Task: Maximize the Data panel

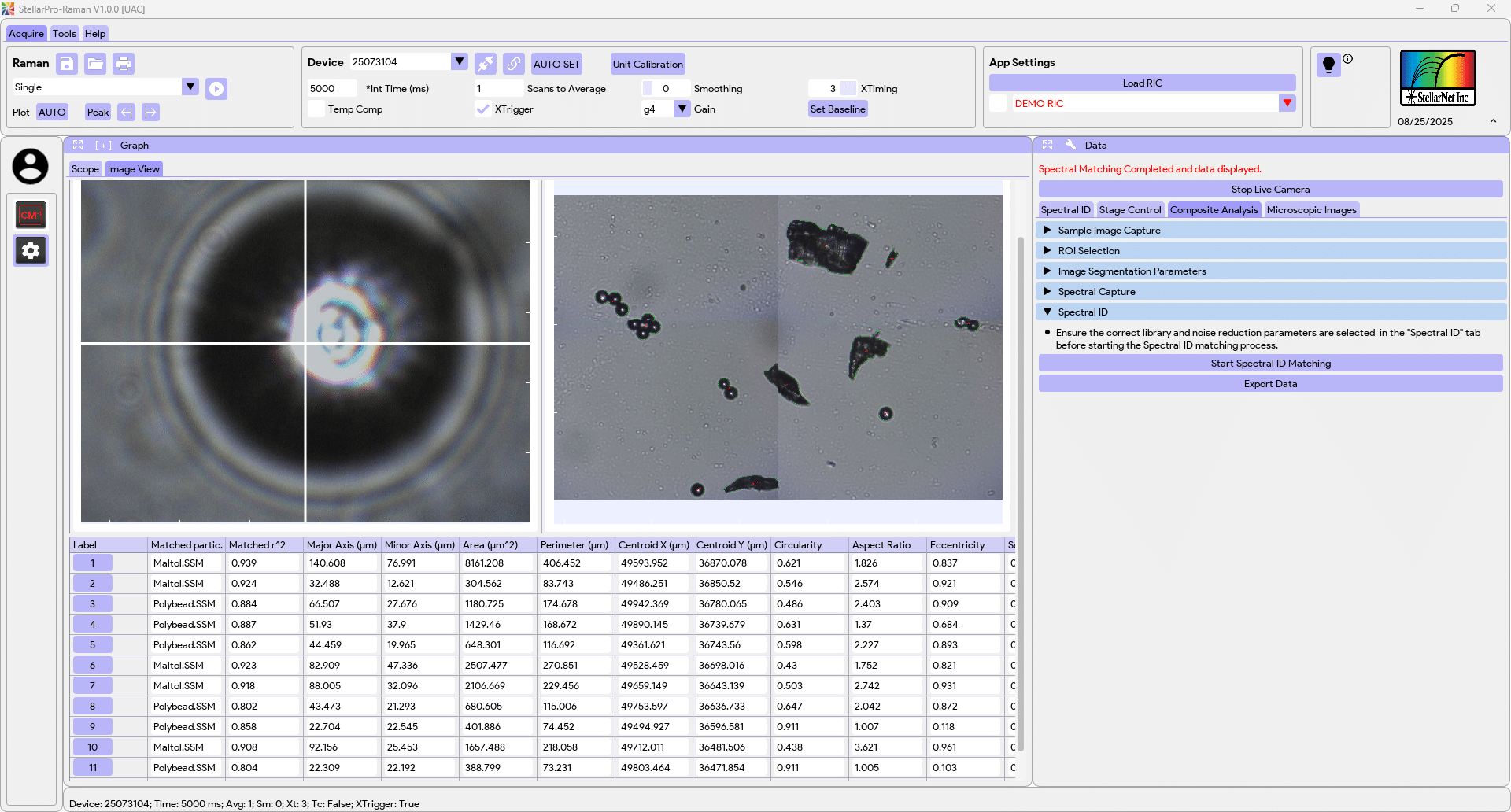Action: [1047, 146]
